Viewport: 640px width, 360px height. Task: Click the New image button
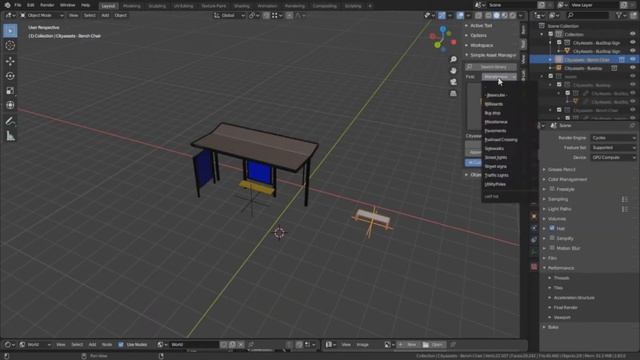click(409, 345)
